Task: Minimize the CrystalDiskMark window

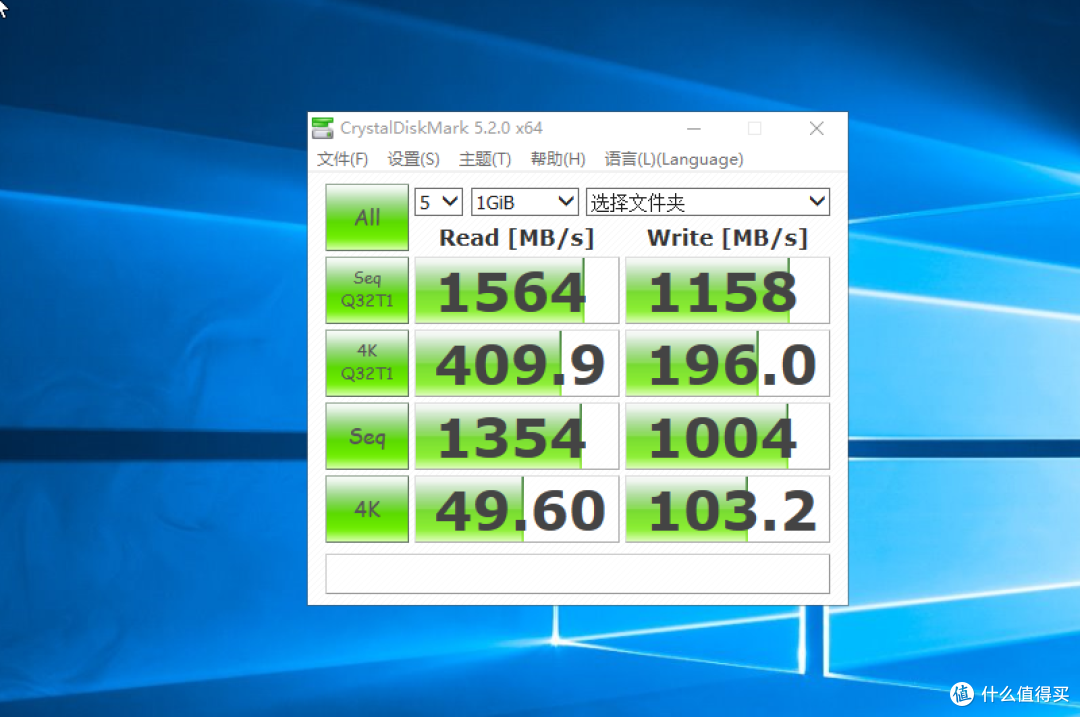Action: coord(694,128)
